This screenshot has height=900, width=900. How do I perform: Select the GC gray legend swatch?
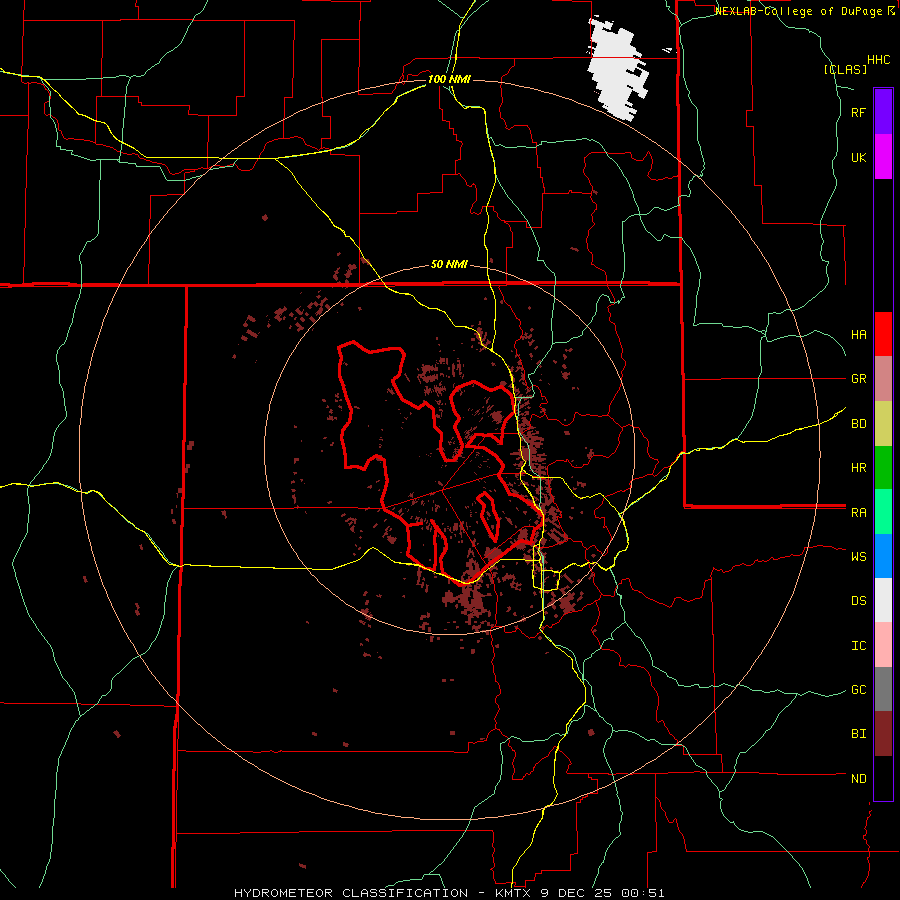coord(883,689)
